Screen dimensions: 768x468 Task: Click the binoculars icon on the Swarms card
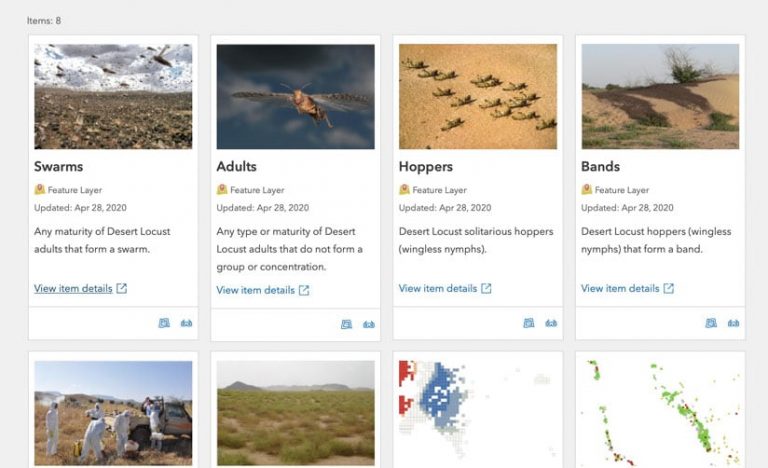pyautogui.click(x=186, y=323)
